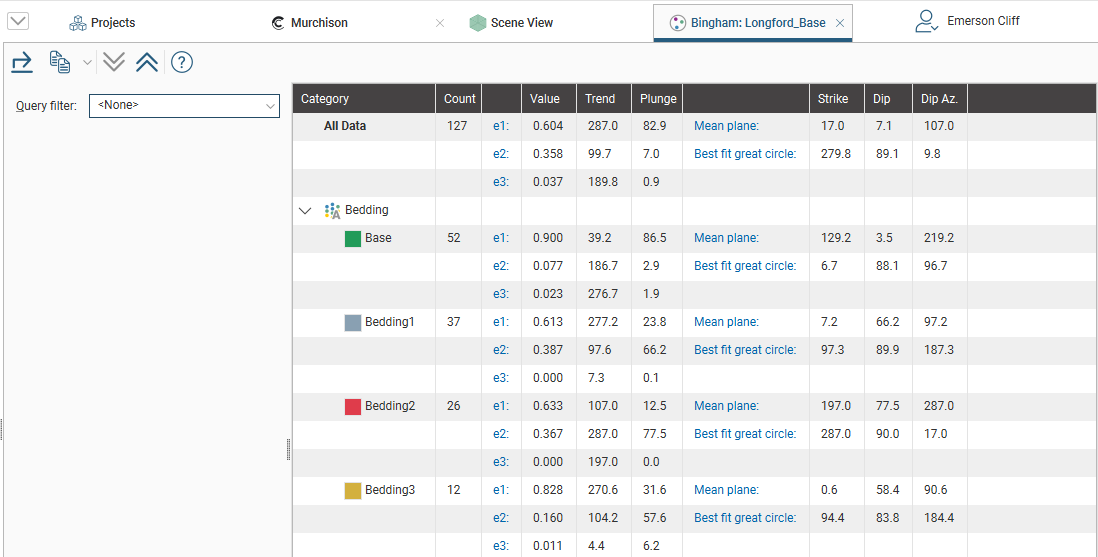The image size is (1098, 557).
Task: Open the Query filter dropdown
Action: 184,106
